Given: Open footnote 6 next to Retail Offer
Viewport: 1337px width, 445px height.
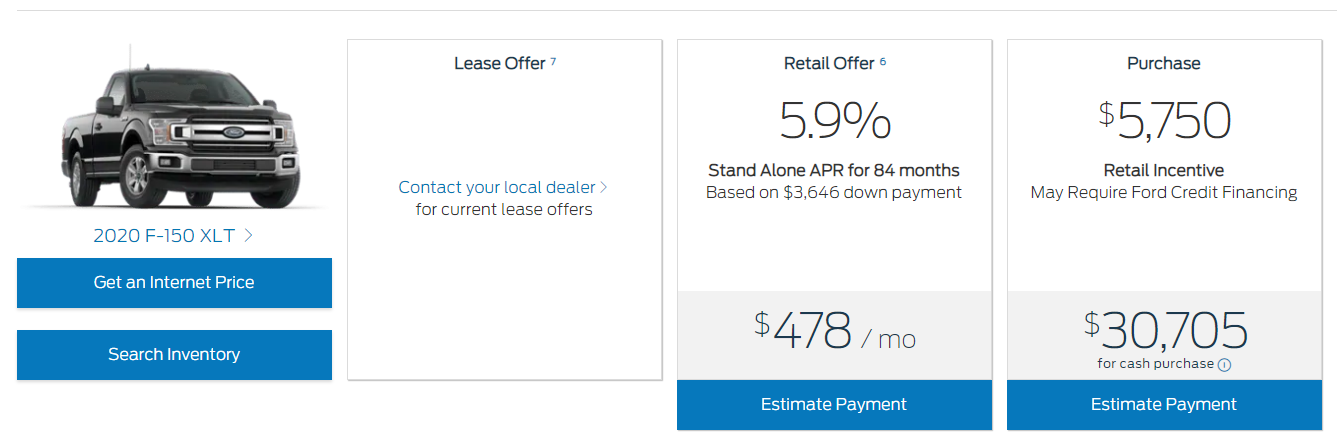Looking at the screenshot, I should [883, 61].
